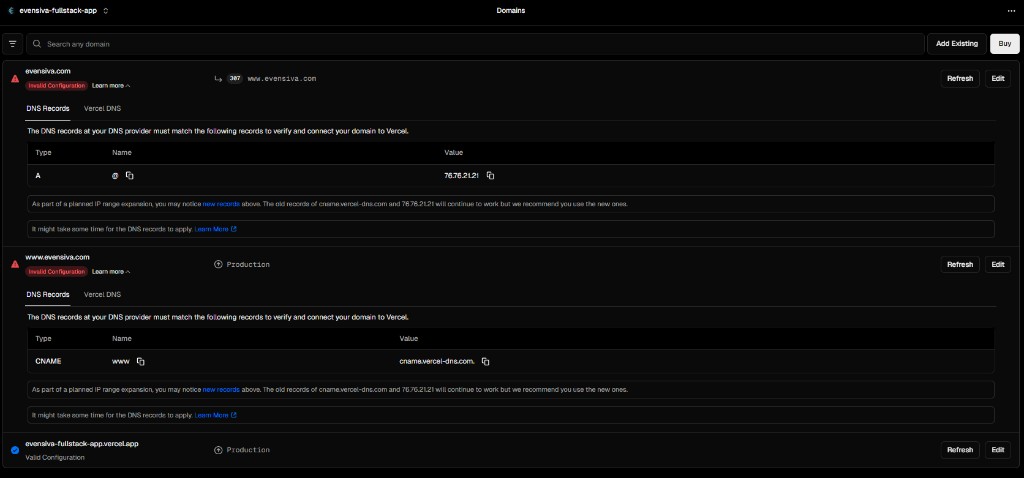Click the A record type cell
Viewport: 1024px width, 478px height.
(x=38, y=176)
